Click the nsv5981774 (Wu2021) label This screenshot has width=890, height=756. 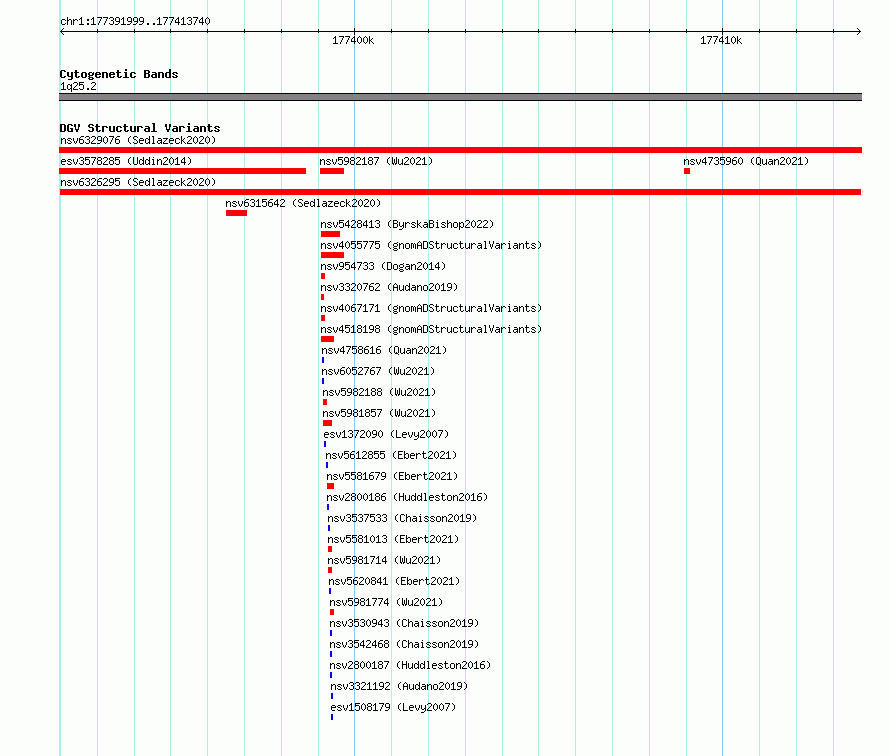[386, 602]
